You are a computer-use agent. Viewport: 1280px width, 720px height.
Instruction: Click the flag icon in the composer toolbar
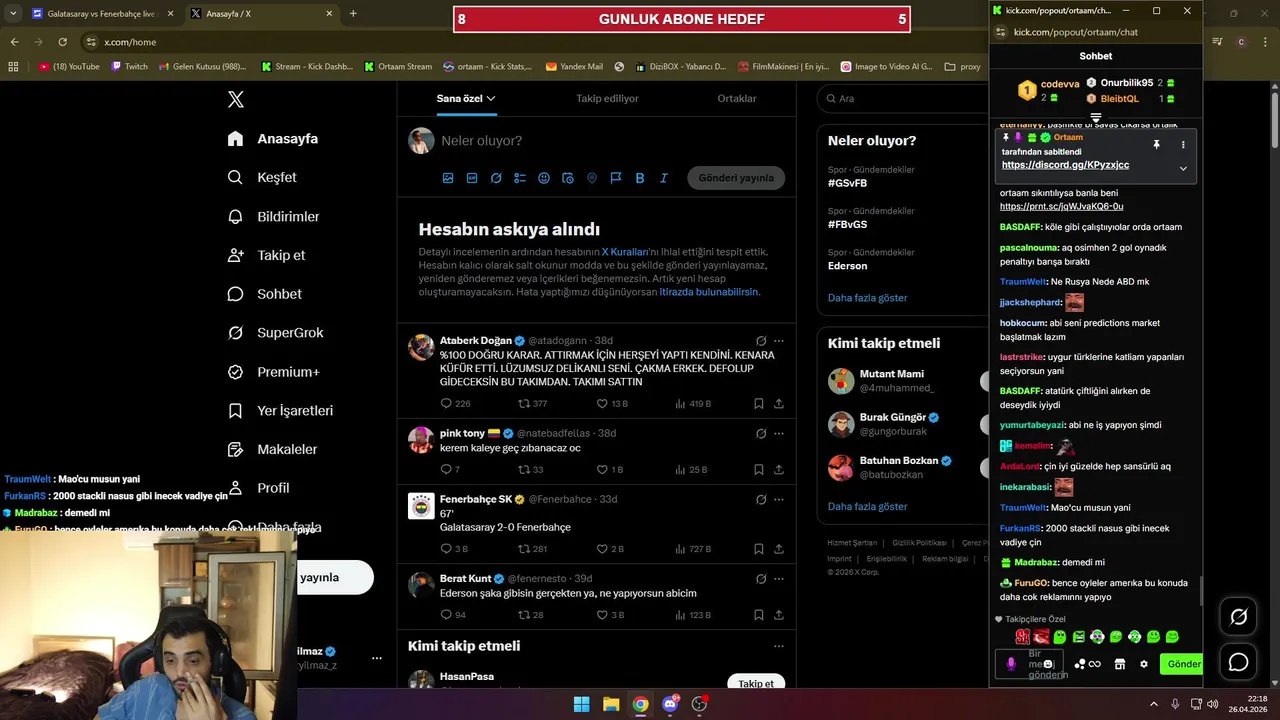click(616, 178)
